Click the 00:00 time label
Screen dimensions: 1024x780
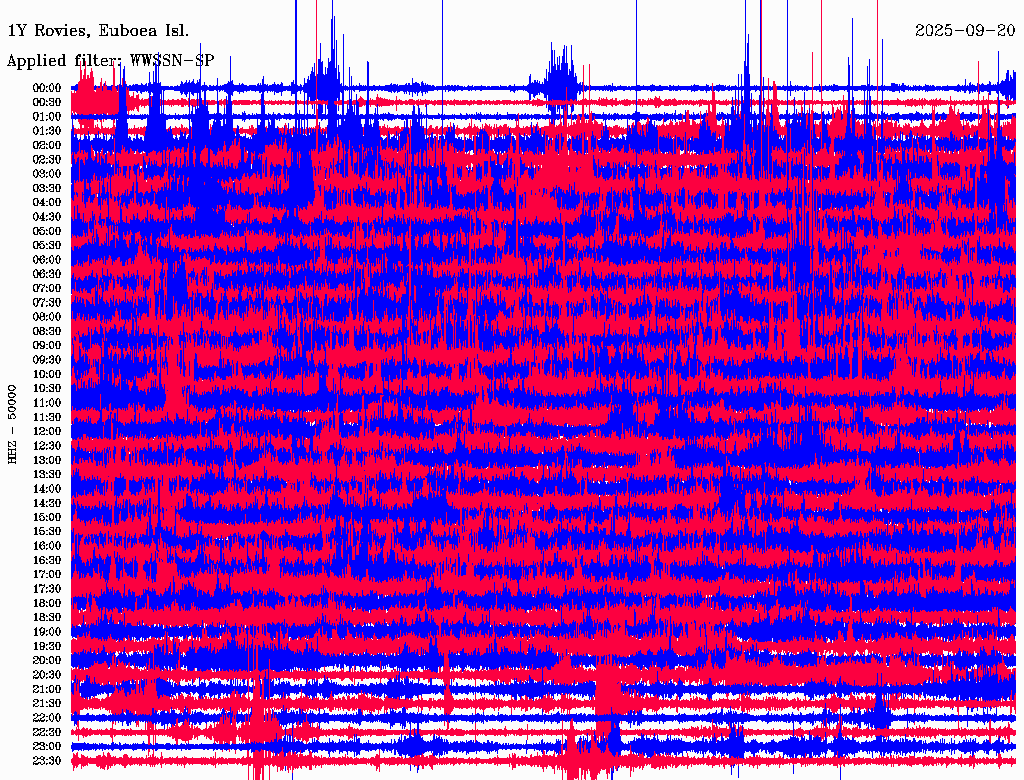point(47,88)
